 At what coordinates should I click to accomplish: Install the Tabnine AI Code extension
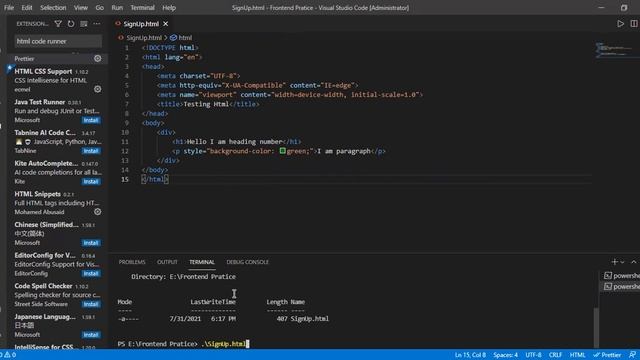pyautogui.click(x=91, y=151)
